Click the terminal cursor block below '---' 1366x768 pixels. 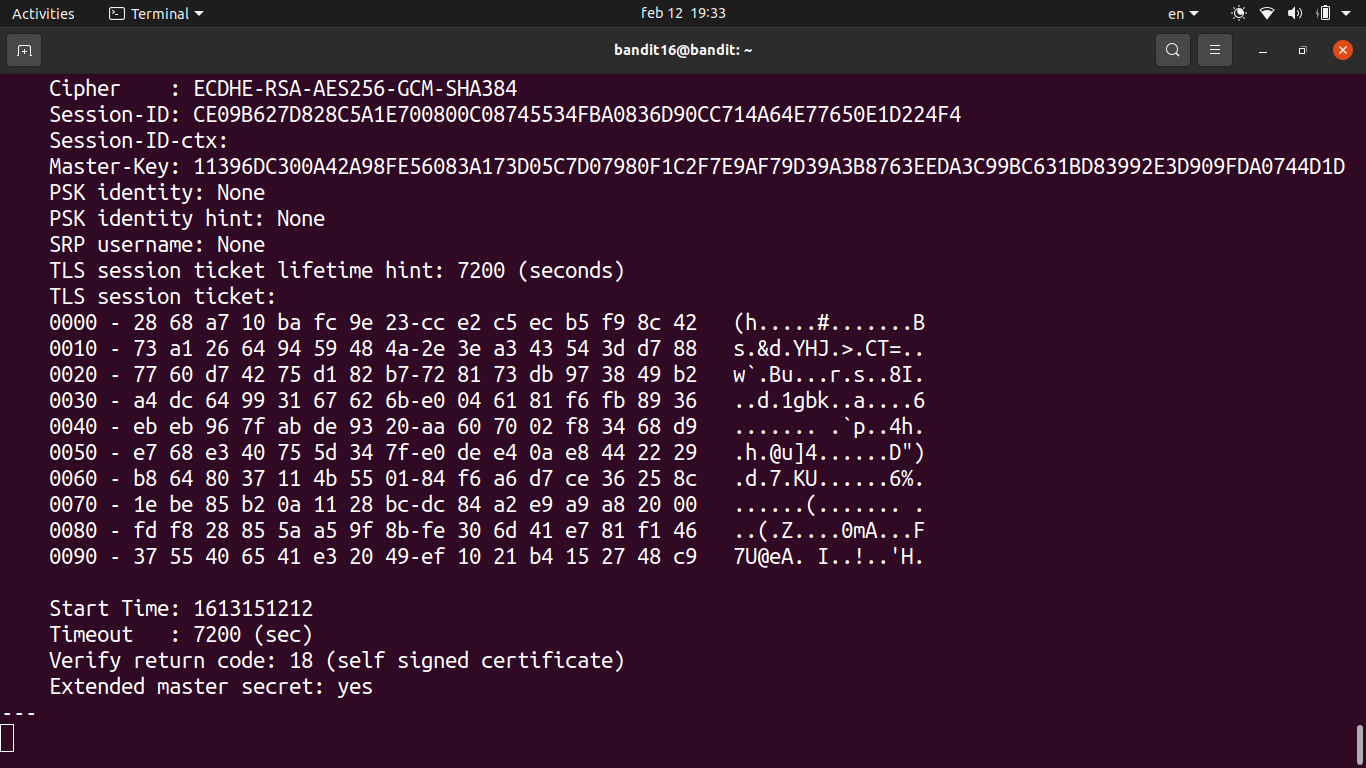pyautogui.click(x=7, y=738)
